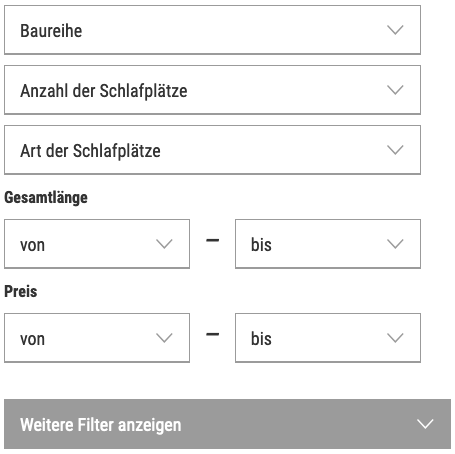Click the chevron in the Preis von field
This screenshot has height=454, width=455.
[164, 338]
